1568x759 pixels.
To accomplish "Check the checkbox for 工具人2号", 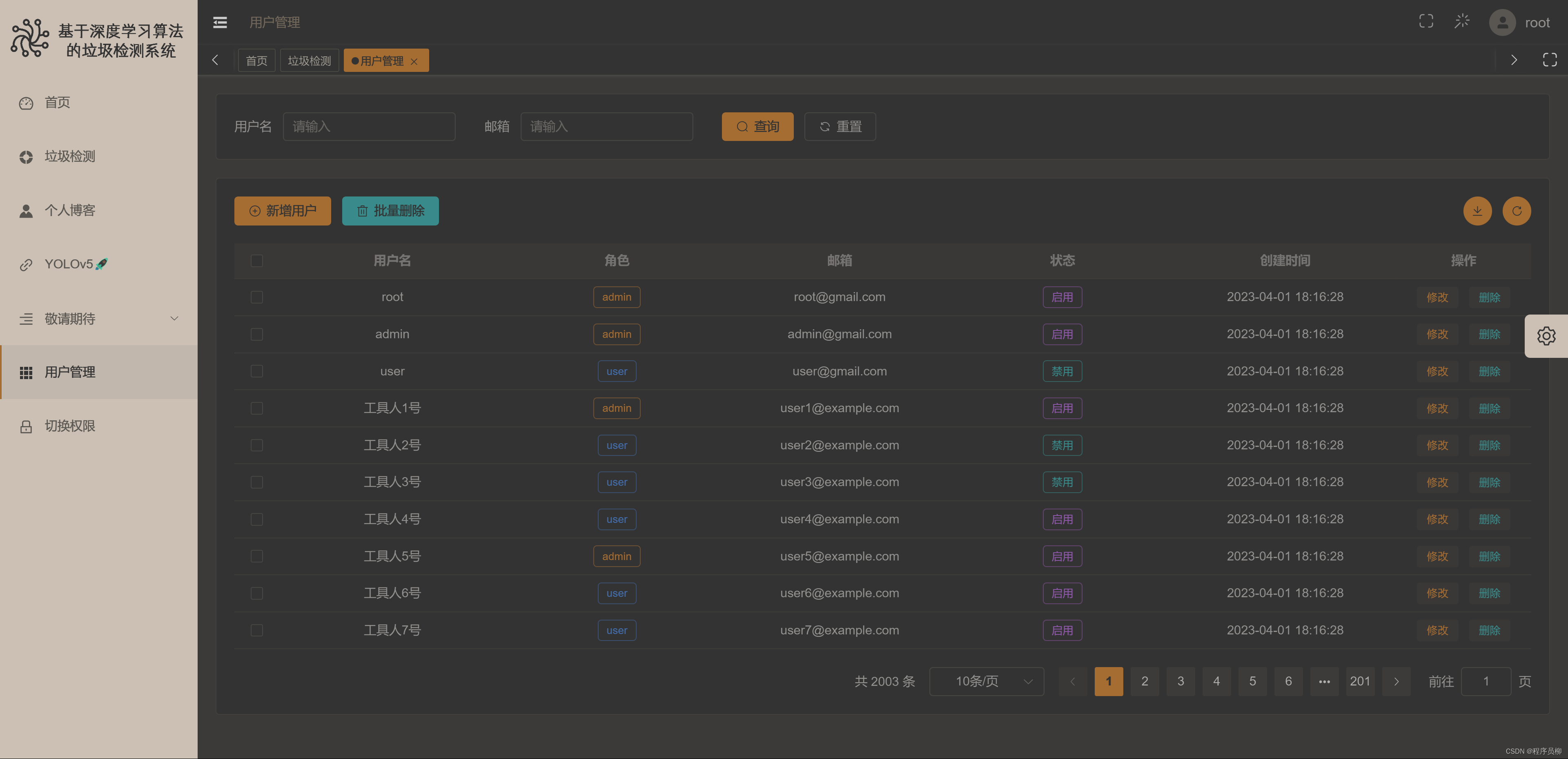I will pos(257,445).
